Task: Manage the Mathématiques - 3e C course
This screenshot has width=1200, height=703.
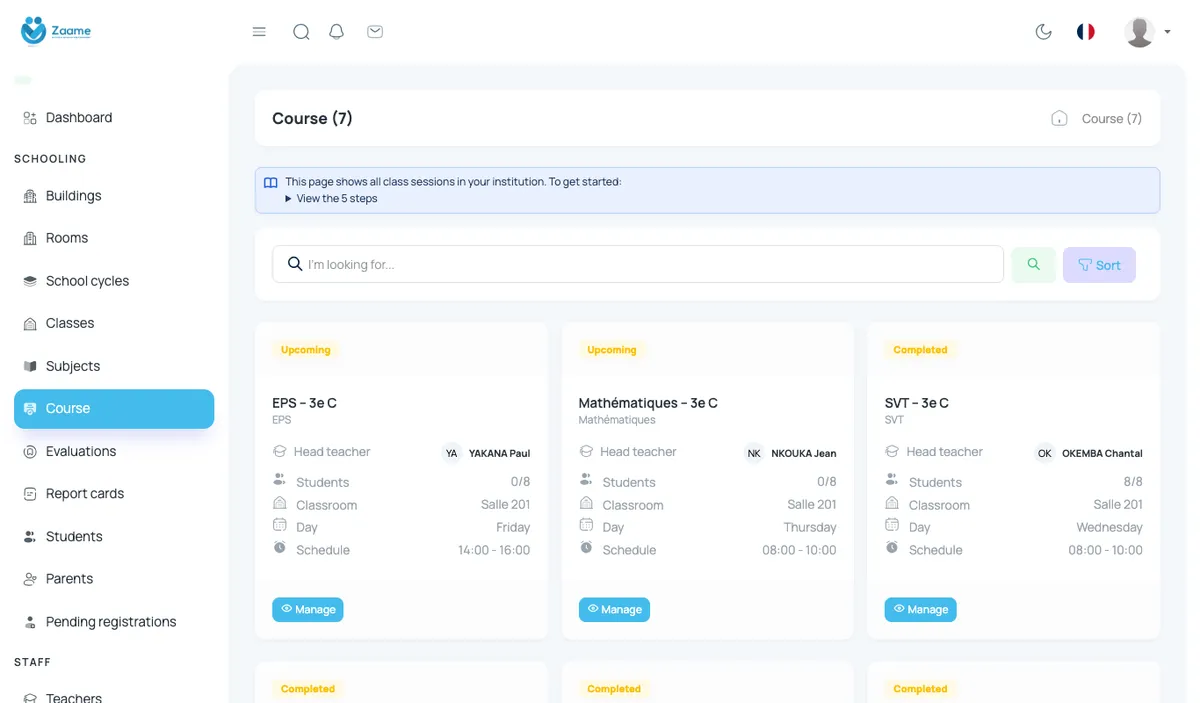Action: tap(614, 609)
